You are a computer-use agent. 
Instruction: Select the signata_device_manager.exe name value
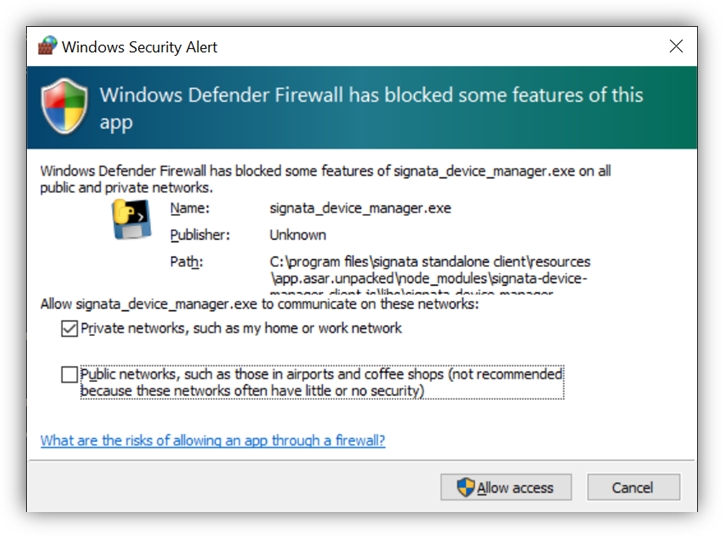(x=360, y=208)
